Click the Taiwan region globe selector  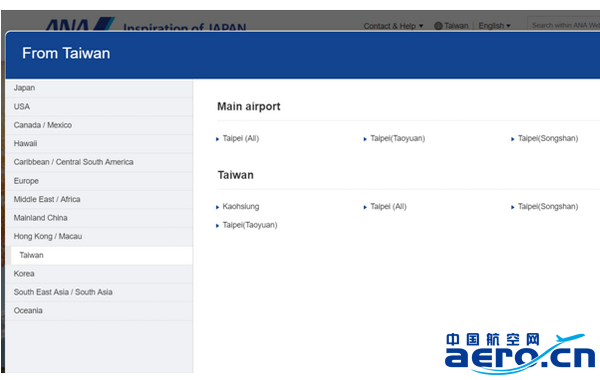452,26
